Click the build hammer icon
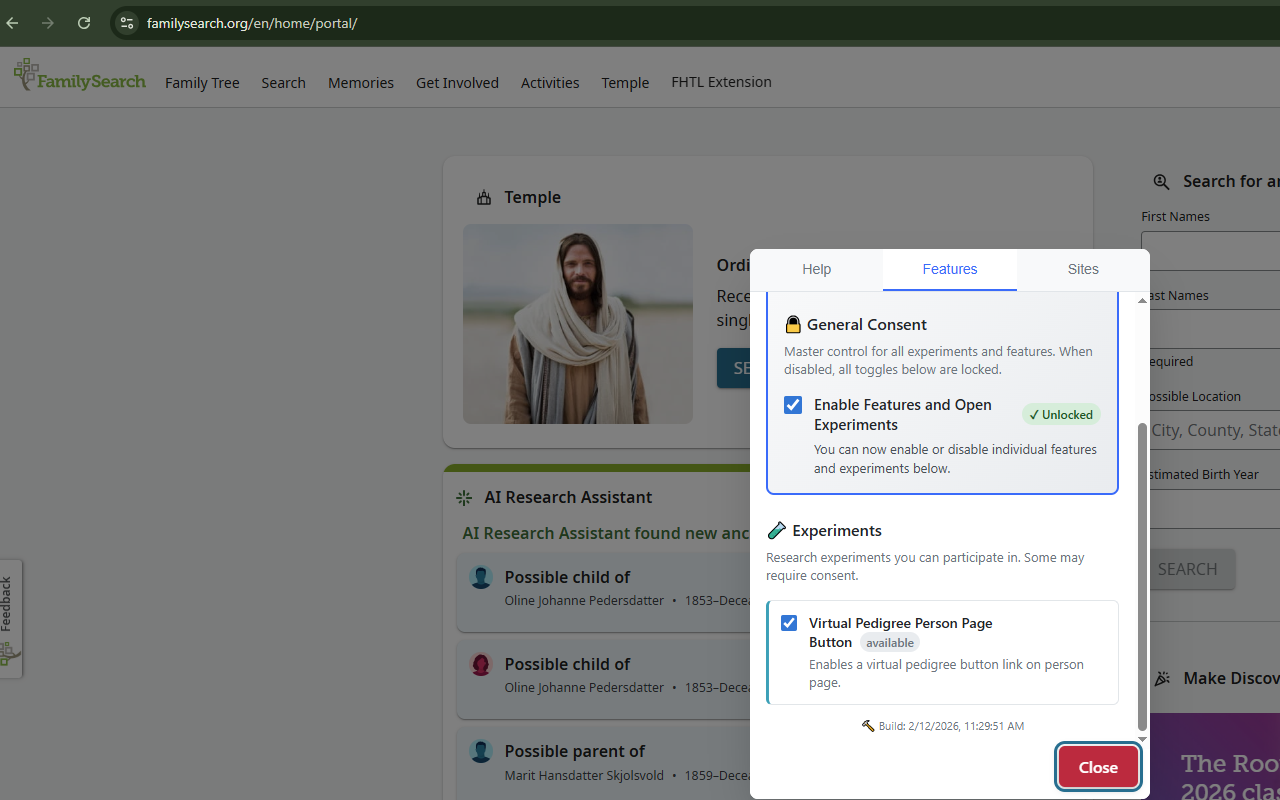This screenshot has width=1280, height=800. pyautogui.click(x=868, y=726)
